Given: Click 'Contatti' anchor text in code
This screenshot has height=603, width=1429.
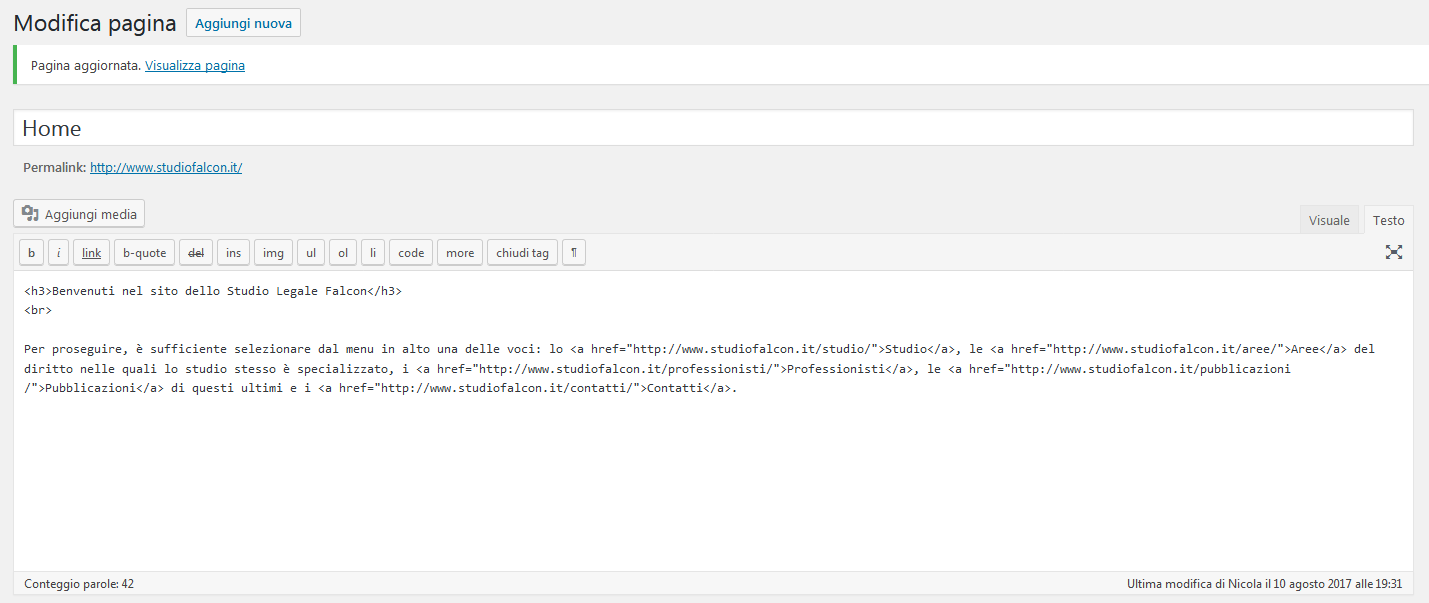Looking at the screenshot, I should tap(675, 389).
